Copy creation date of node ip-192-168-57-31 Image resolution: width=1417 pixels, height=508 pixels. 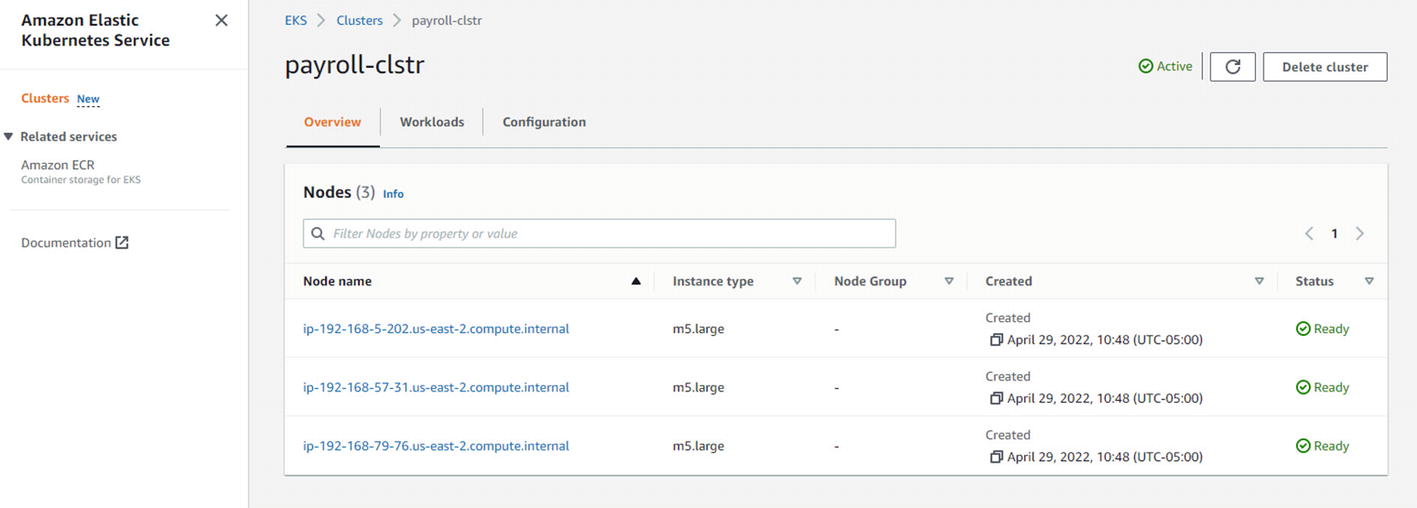[x=995, y=399]
